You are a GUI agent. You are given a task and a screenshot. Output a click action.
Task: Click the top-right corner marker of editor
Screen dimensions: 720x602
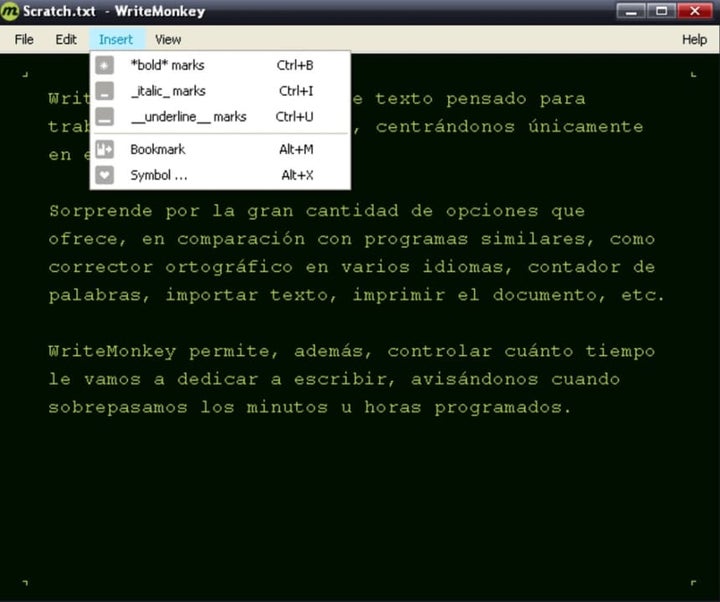pos(693,74)
